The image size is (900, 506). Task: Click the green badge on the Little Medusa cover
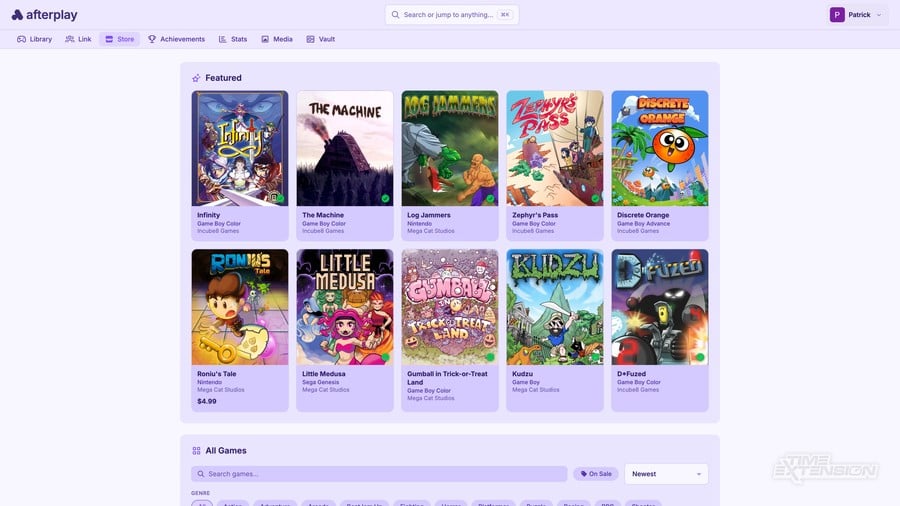385,357
